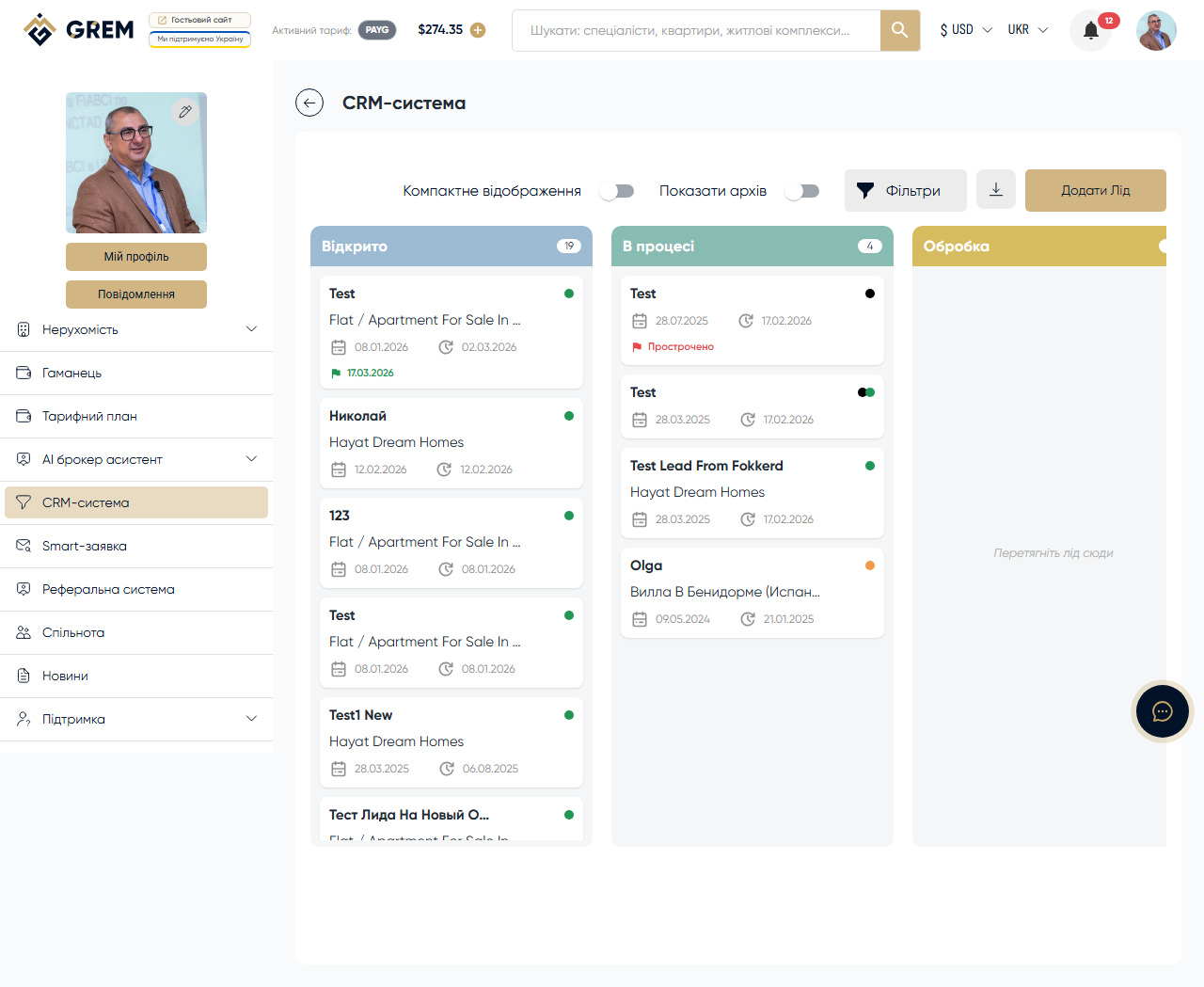Toggle the Показати архів switch
The width and height of the screenshot is (1204, 987).
pyautogui.click(x=802, y=191)
